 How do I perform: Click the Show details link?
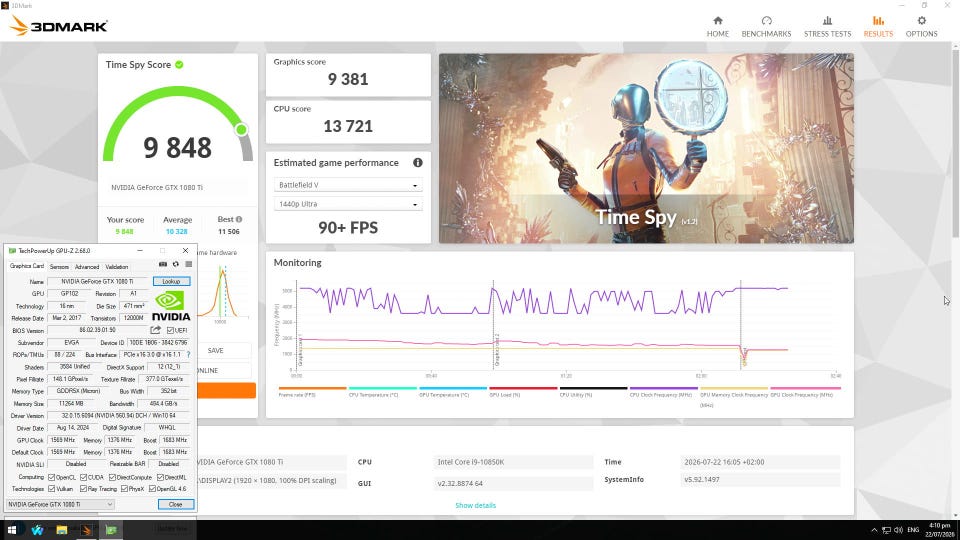[476, 506]
